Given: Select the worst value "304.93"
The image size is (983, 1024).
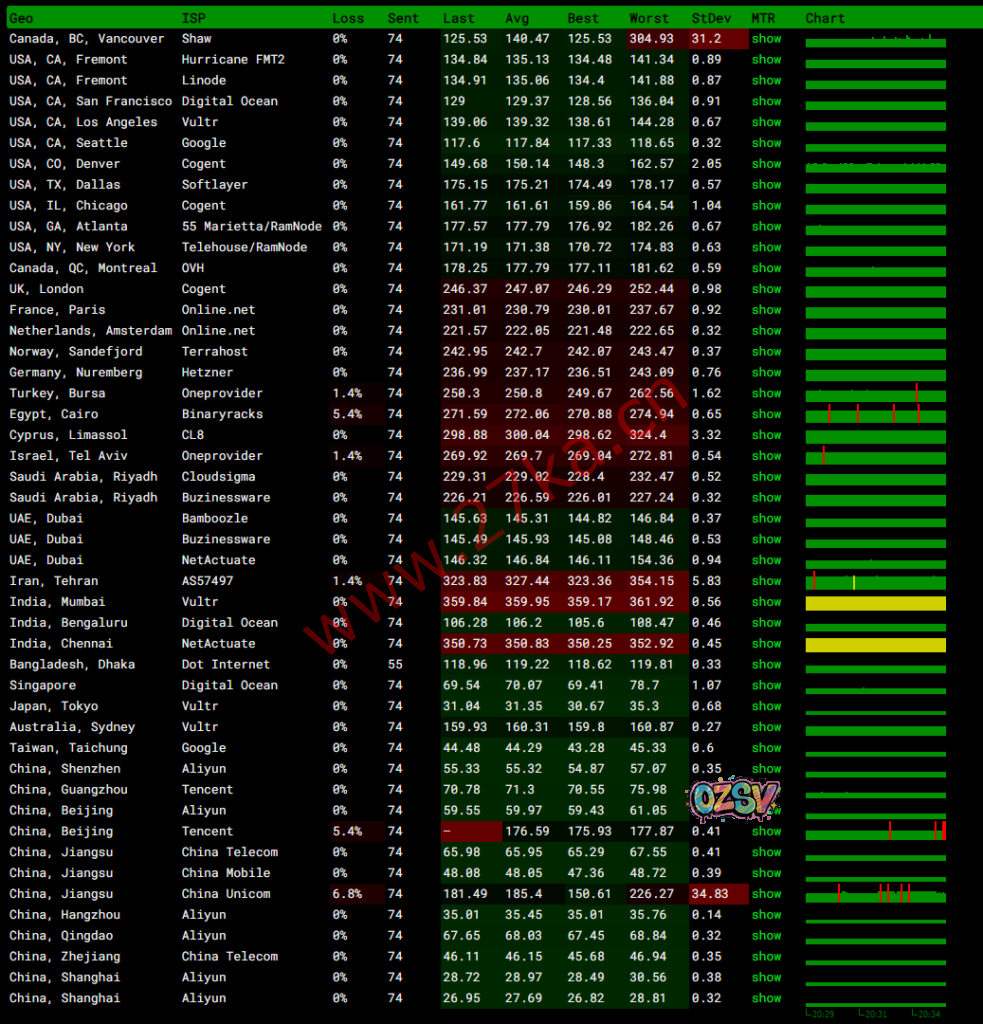Looking at the screenshot, I should pyautogui.click(x=651, y=39).
